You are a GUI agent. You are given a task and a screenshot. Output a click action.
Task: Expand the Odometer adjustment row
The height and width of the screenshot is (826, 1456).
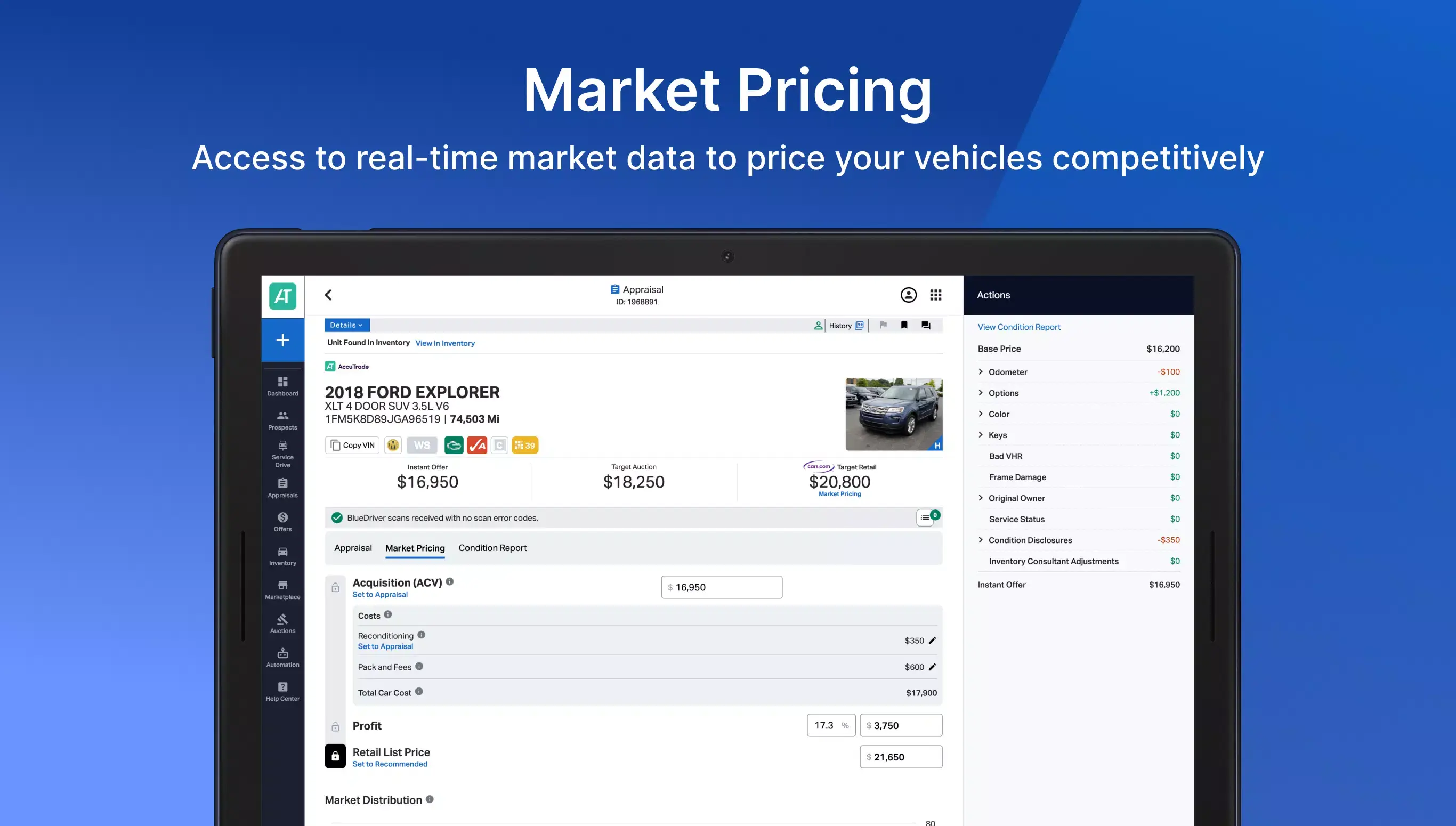click(981, 371)
